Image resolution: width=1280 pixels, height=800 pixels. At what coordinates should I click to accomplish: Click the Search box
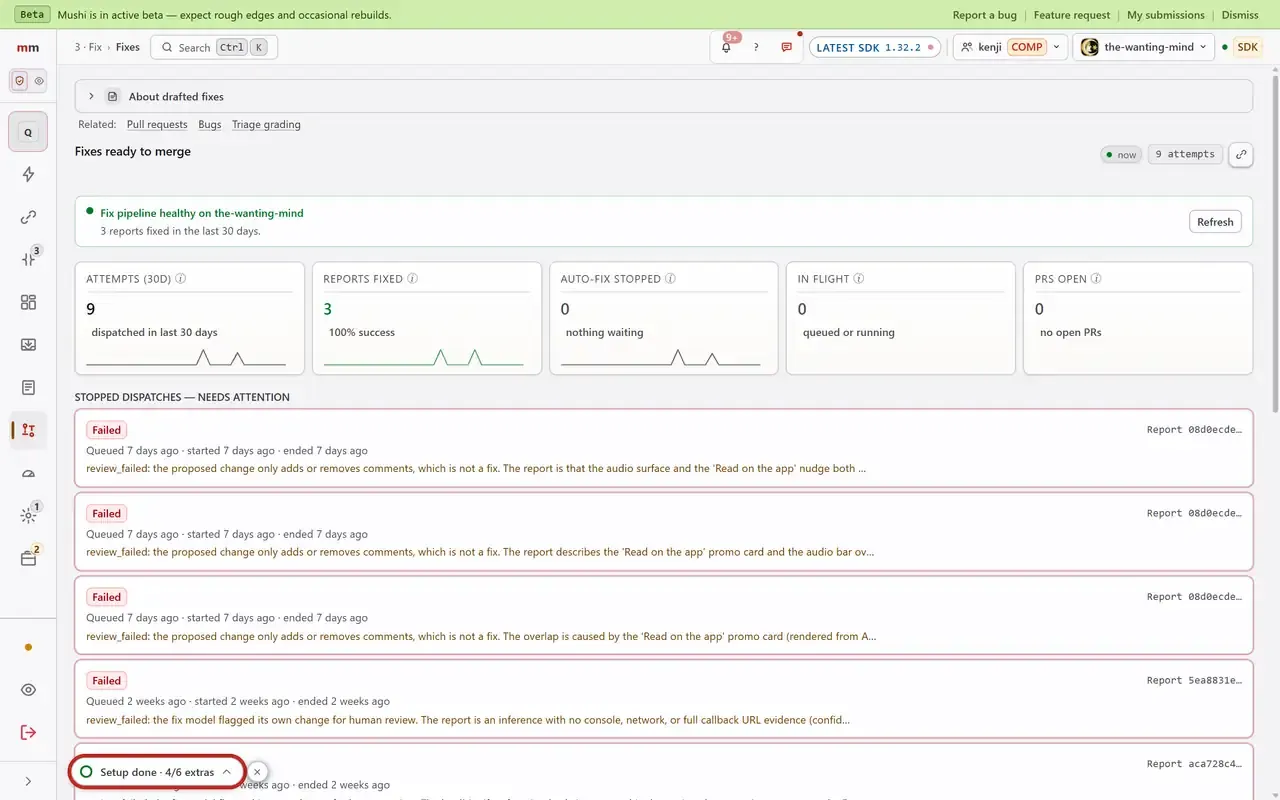click(214, 47)
